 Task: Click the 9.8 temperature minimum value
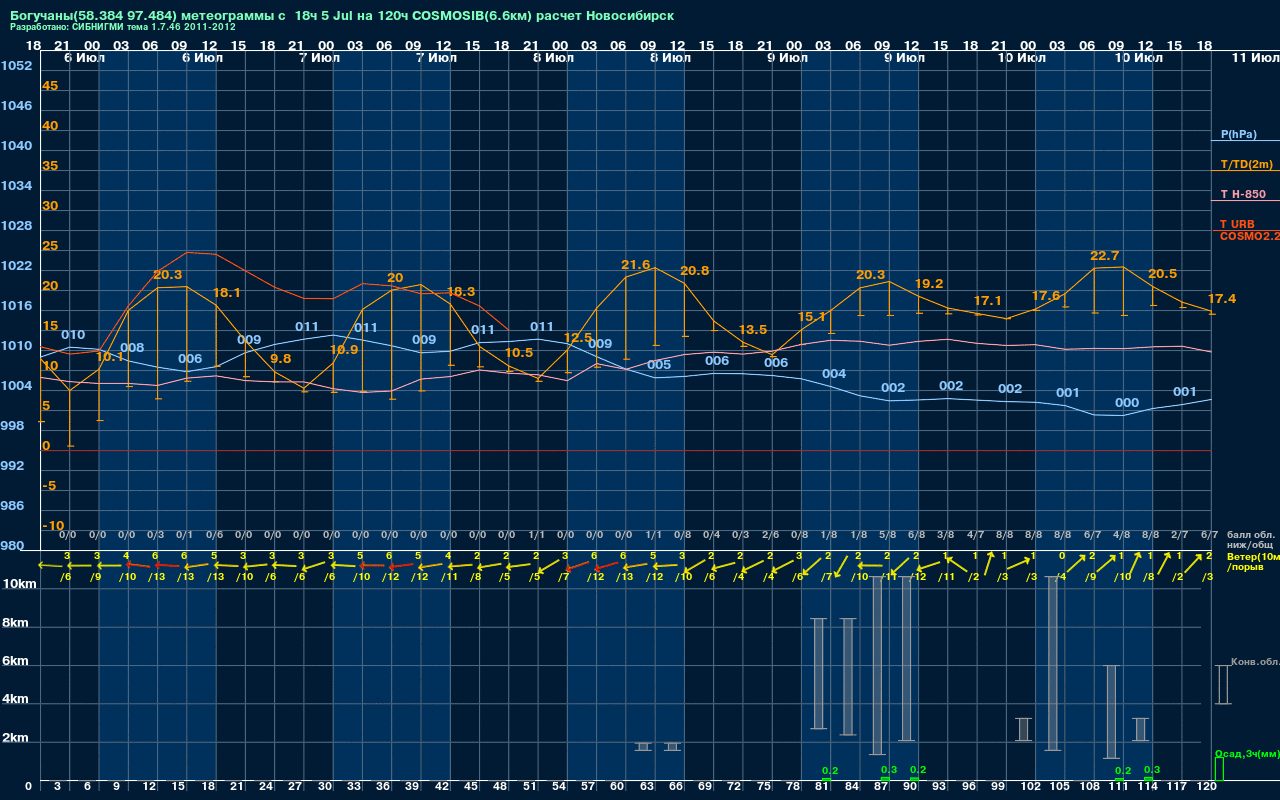coord(281,358)
